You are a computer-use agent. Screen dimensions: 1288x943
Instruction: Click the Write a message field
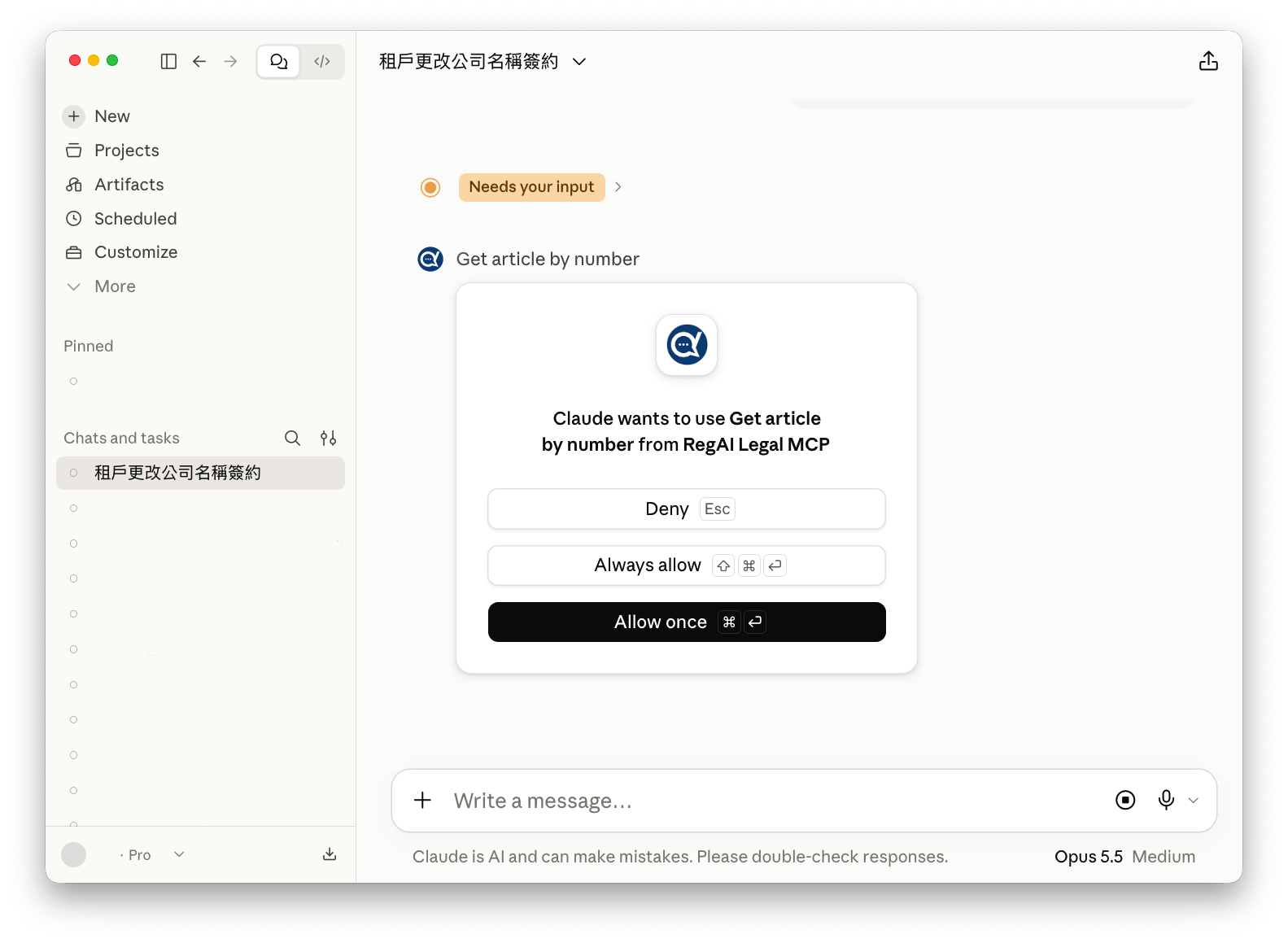pos(773,801)
